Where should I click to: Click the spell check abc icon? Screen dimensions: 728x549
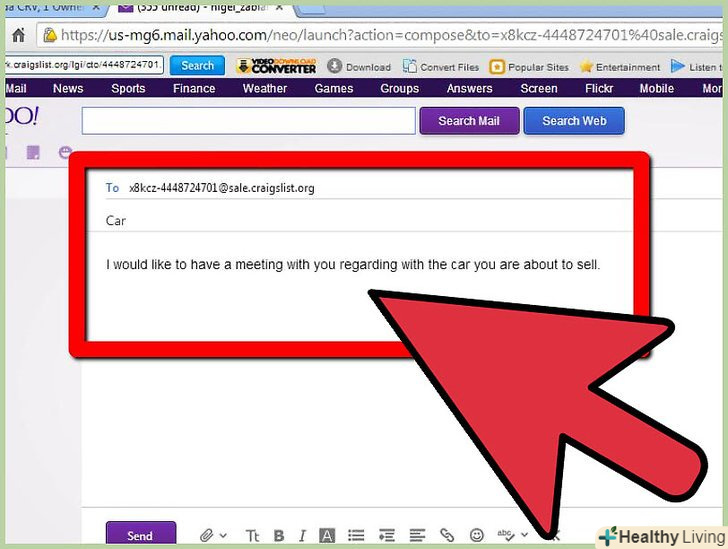coord(506,535)
